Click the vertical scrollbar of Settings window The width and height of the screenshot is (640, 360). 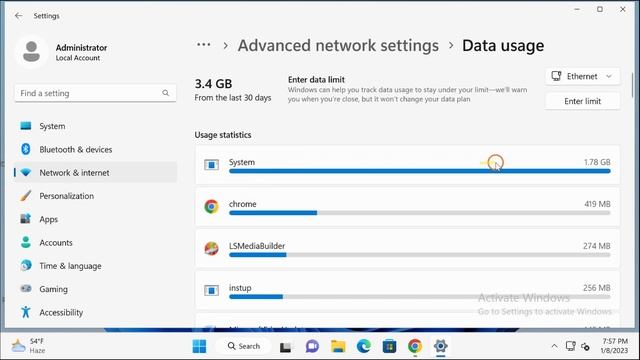click(632, 86)
